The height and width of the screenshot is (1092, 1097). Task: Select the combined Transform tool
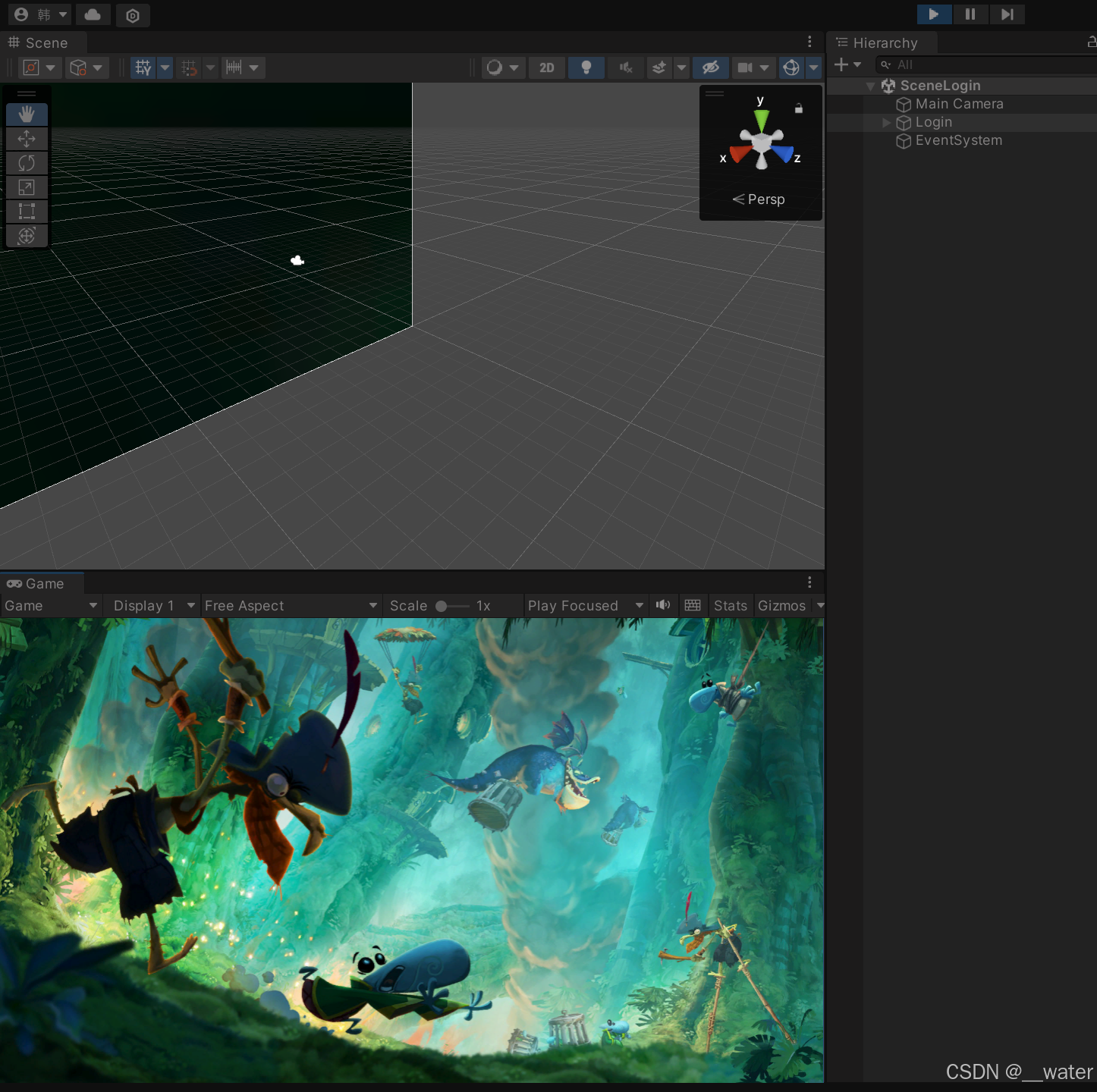pos(27,236)
